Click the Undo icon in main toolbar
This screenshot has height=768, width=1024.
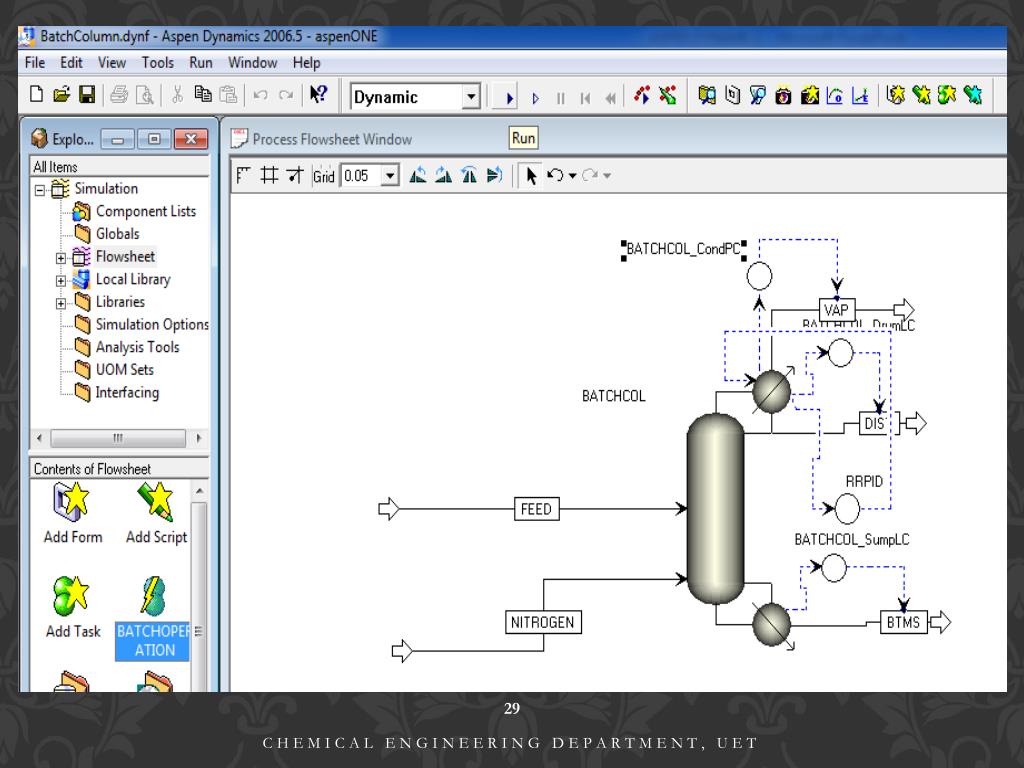pos(261,95)
